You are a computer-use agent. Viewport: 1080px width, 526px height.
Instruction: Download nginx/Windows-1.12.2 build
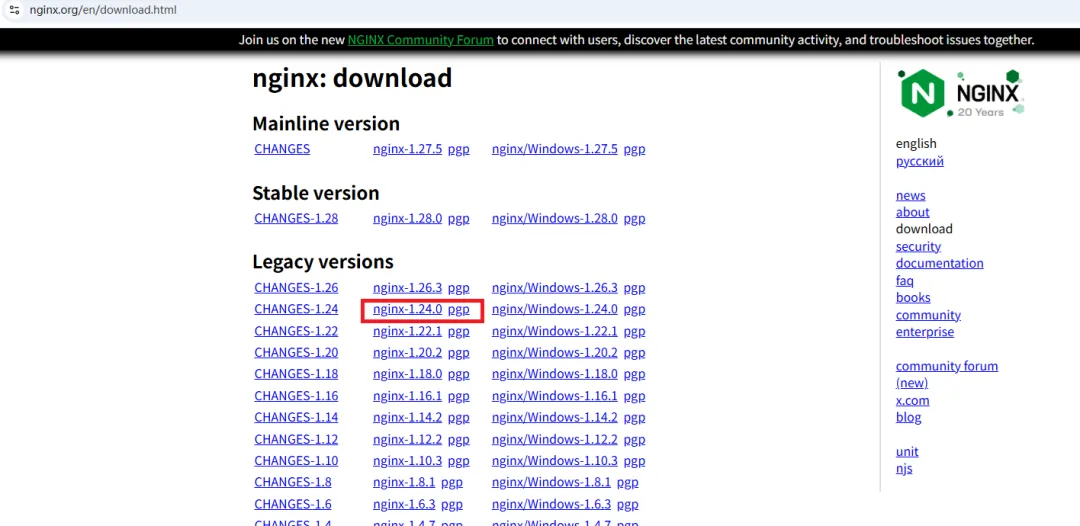pyautogui.click(x=554, y=439)
